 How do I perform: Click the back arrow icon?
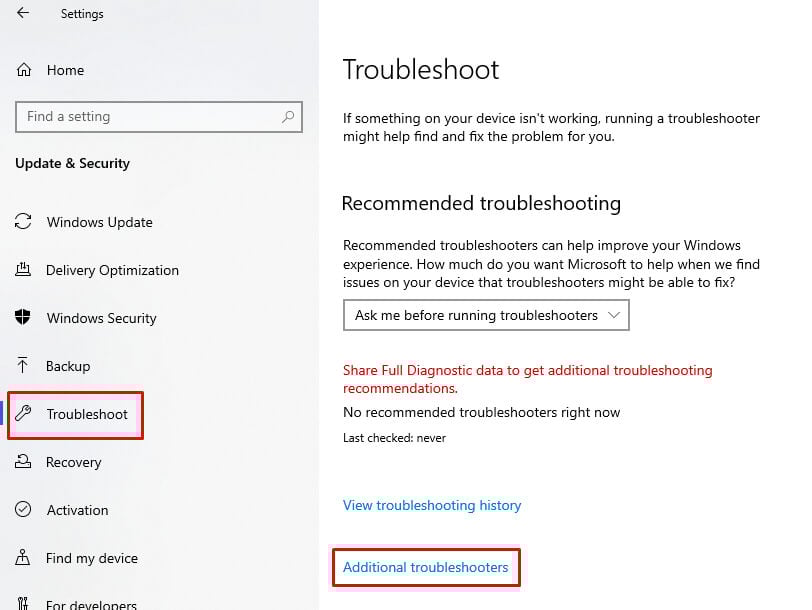point(23,13)
